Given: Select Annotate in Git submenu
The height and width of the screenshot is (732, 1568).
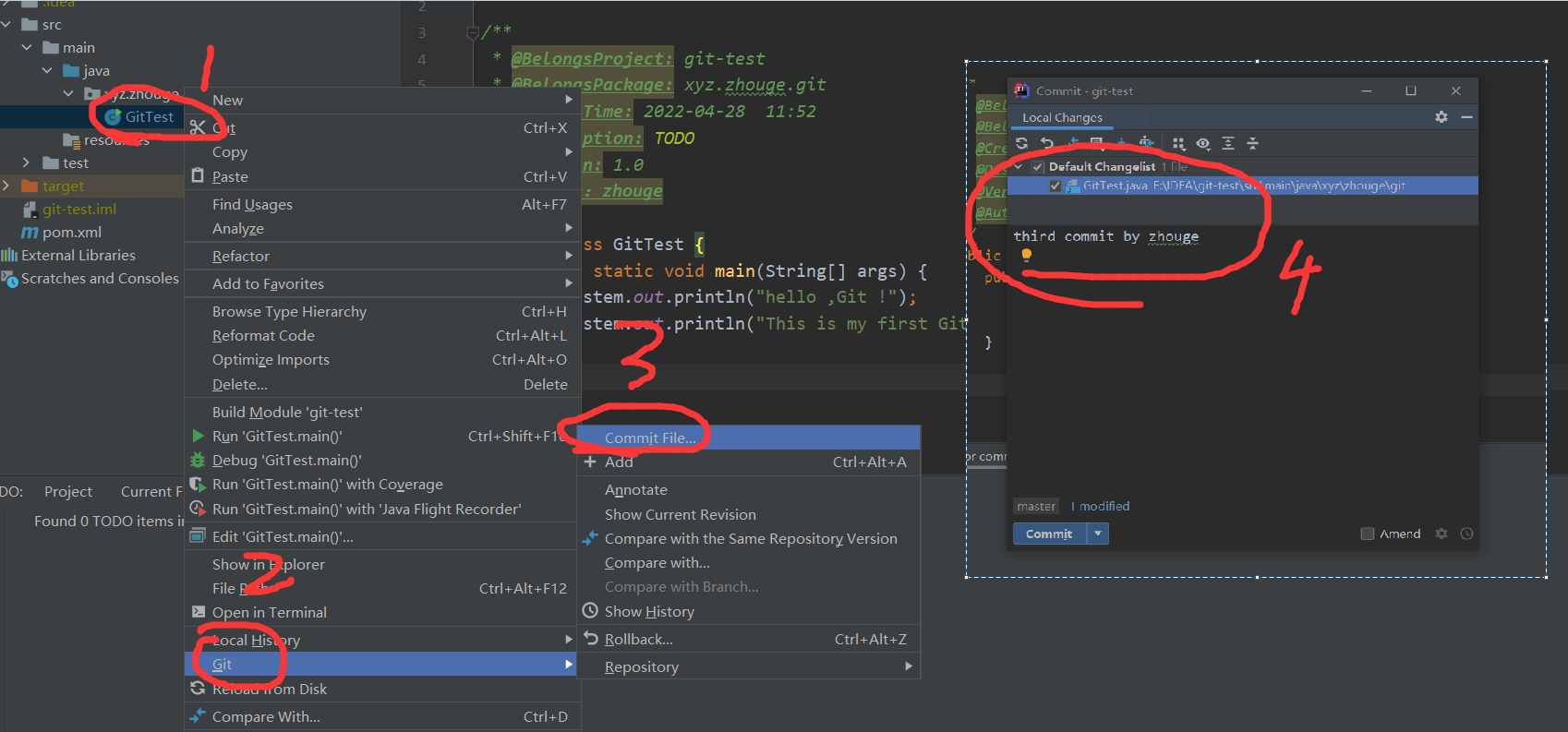Looking at the screenshot, I should point(749,490).
